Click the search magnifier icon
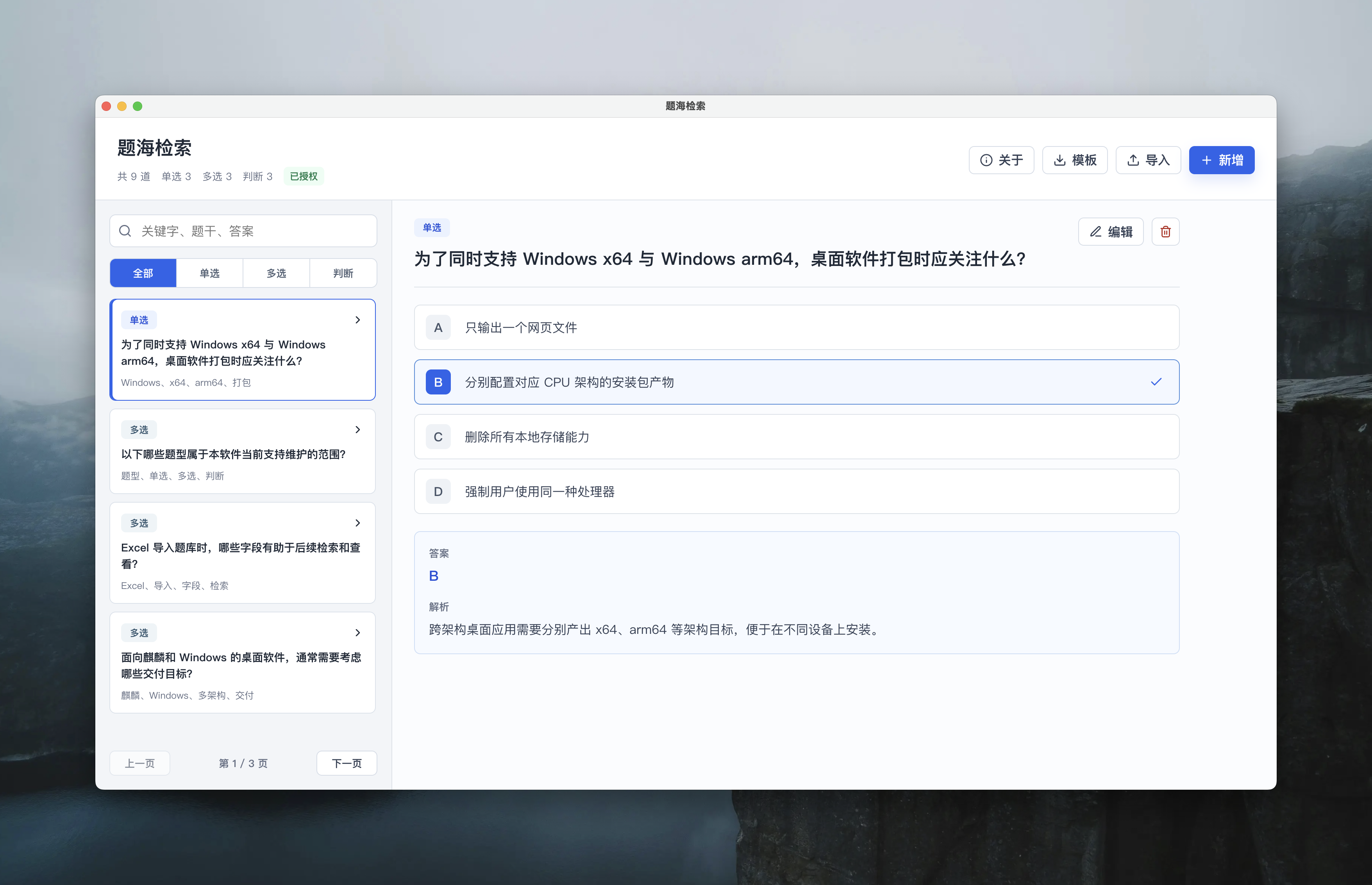Image resolution: width=1372 pixels, height=885 pixels. (125, 231)
